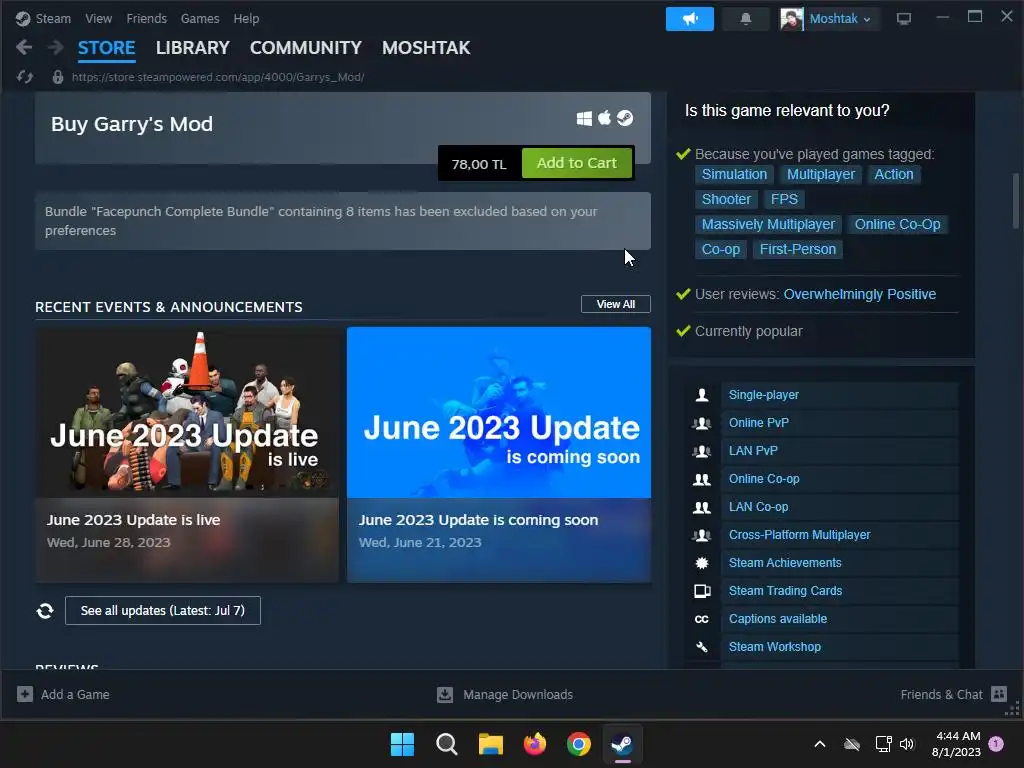Viewport: 1024px width, 768px height.
Task: Click the Windows platform icon
Action: click(x=584, y=118)
